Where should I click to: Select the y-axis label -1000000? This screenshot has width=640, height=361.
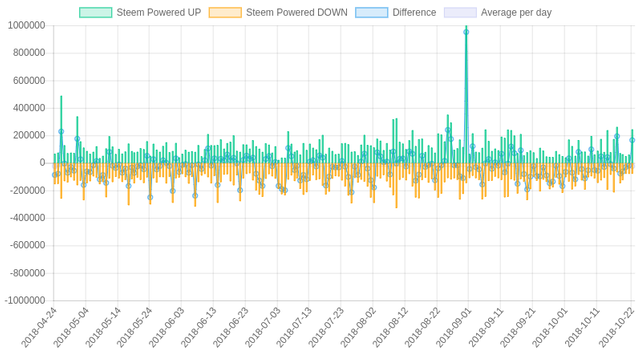[25, 301]
